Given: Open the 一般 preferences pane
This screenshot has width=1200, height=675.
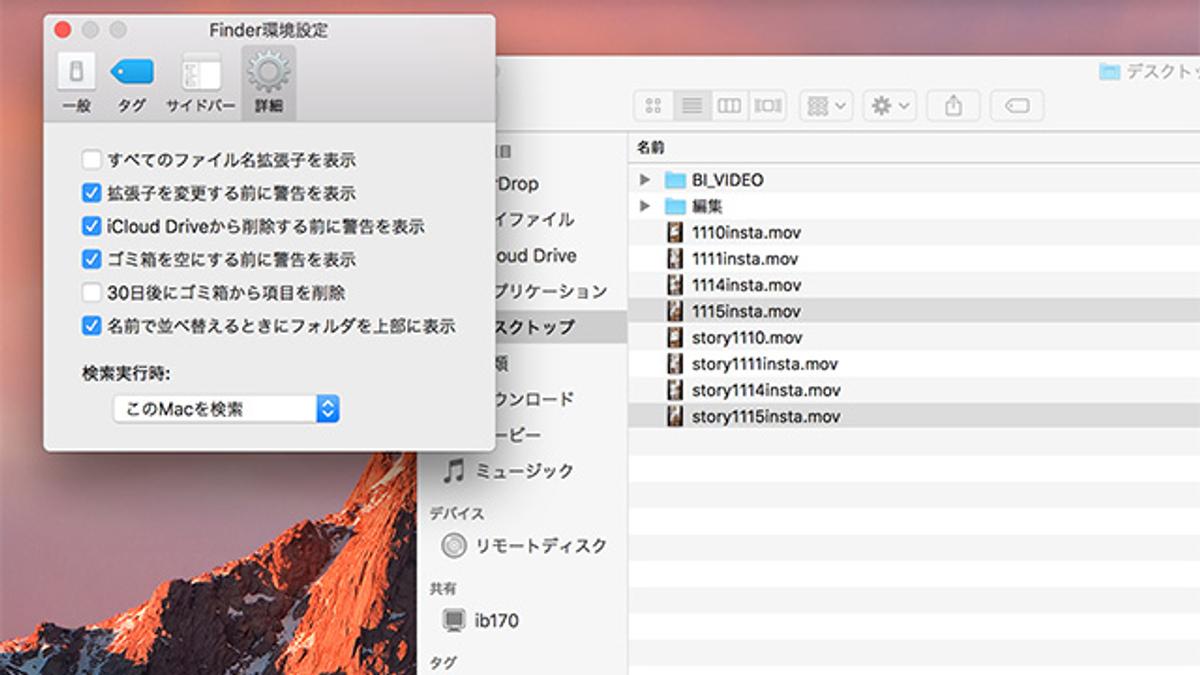Looking at the screenshot, I should [76, 82].
